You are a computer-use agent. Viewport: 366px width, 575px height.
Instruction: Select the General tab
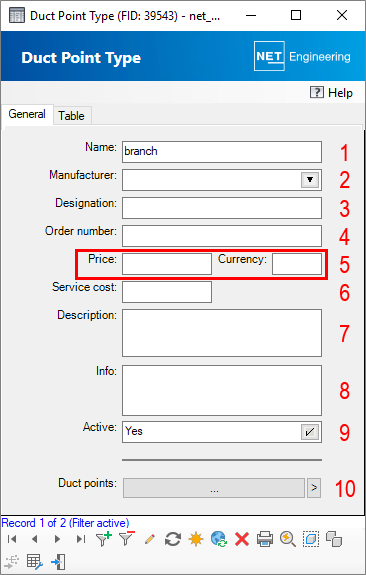pos(27,114)
